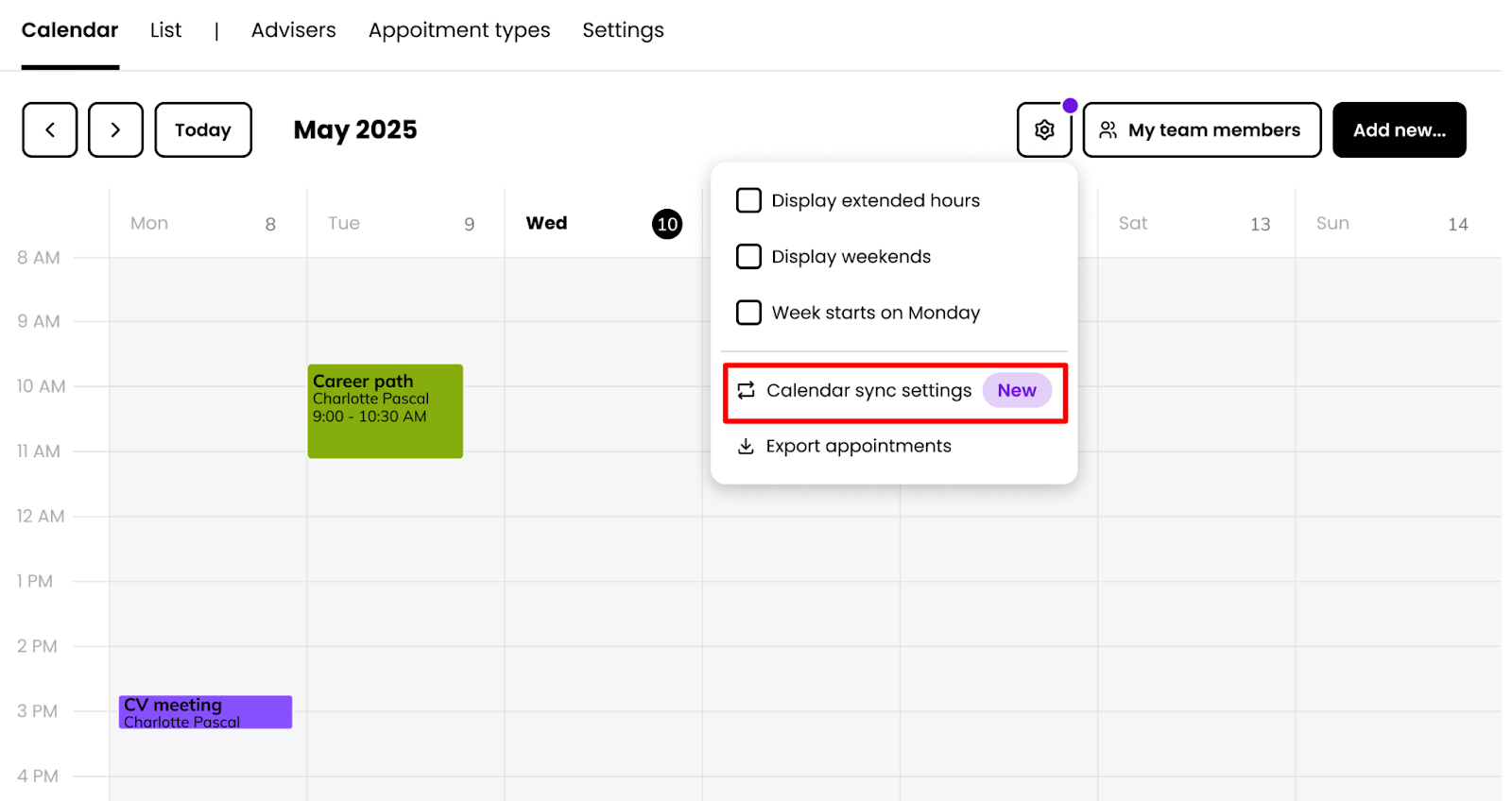Open the Add new... dropdown

tap(1399, 130)
